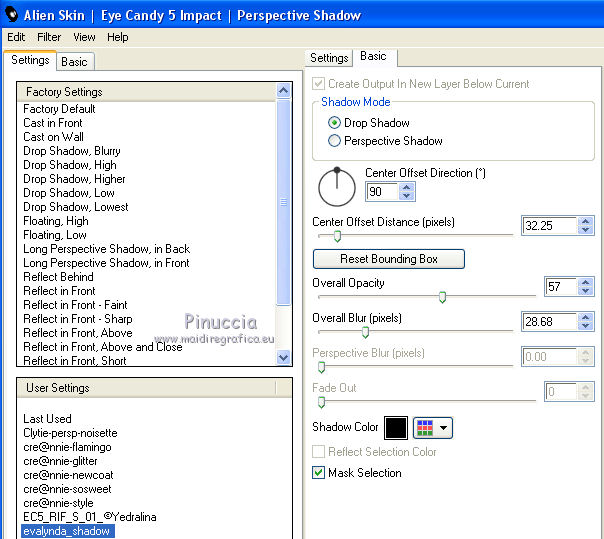Select Drop Shadow, High preset
Viewport: 604px width, 539px height.
point(70,165)
